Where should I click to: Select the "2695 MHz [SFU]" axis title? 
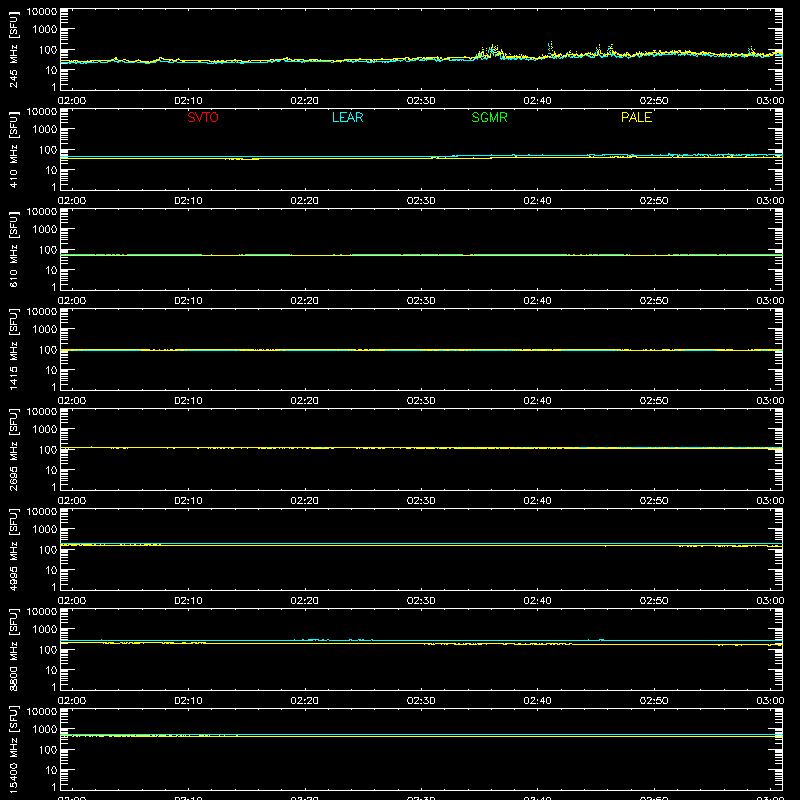point(13,449)
